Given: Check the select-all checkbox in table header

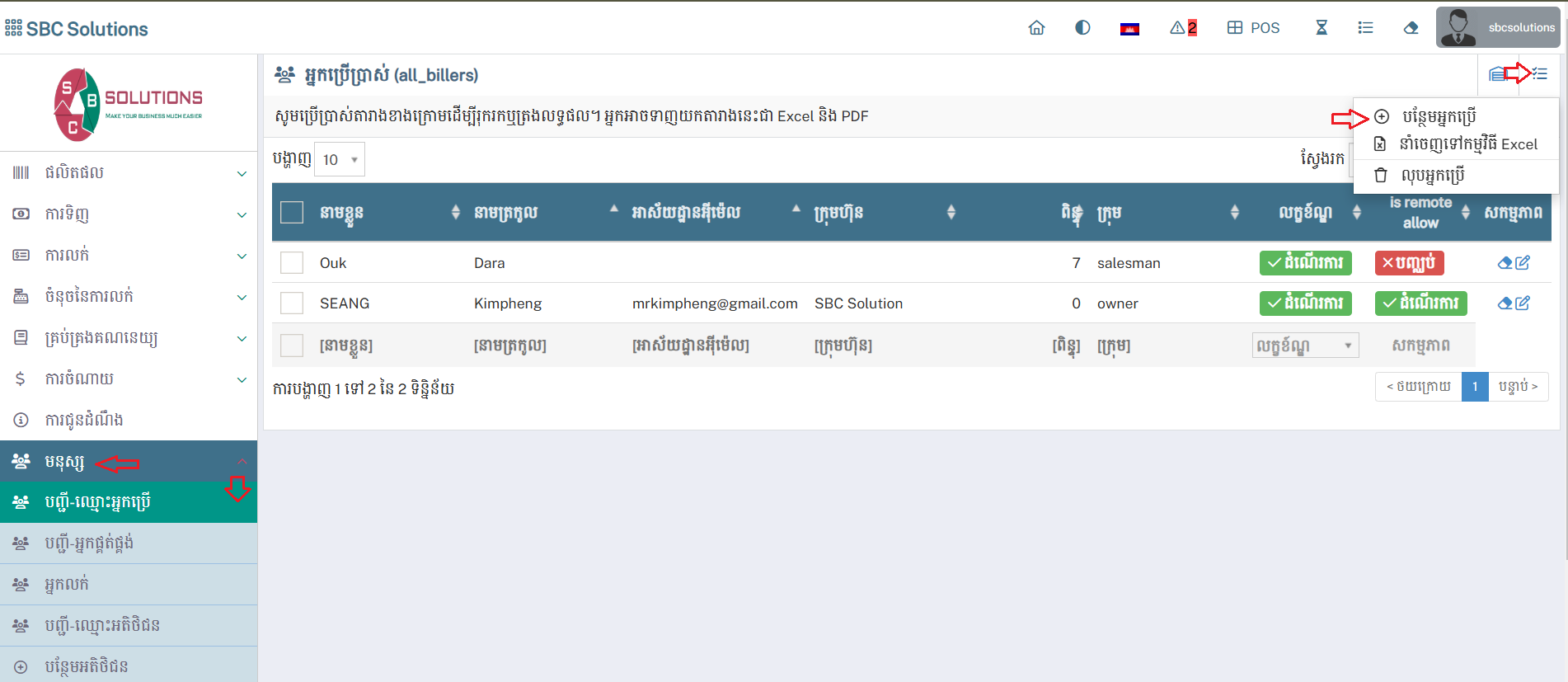Looking at the screenshot, I should pyautogui.click(x=292, y=213).
